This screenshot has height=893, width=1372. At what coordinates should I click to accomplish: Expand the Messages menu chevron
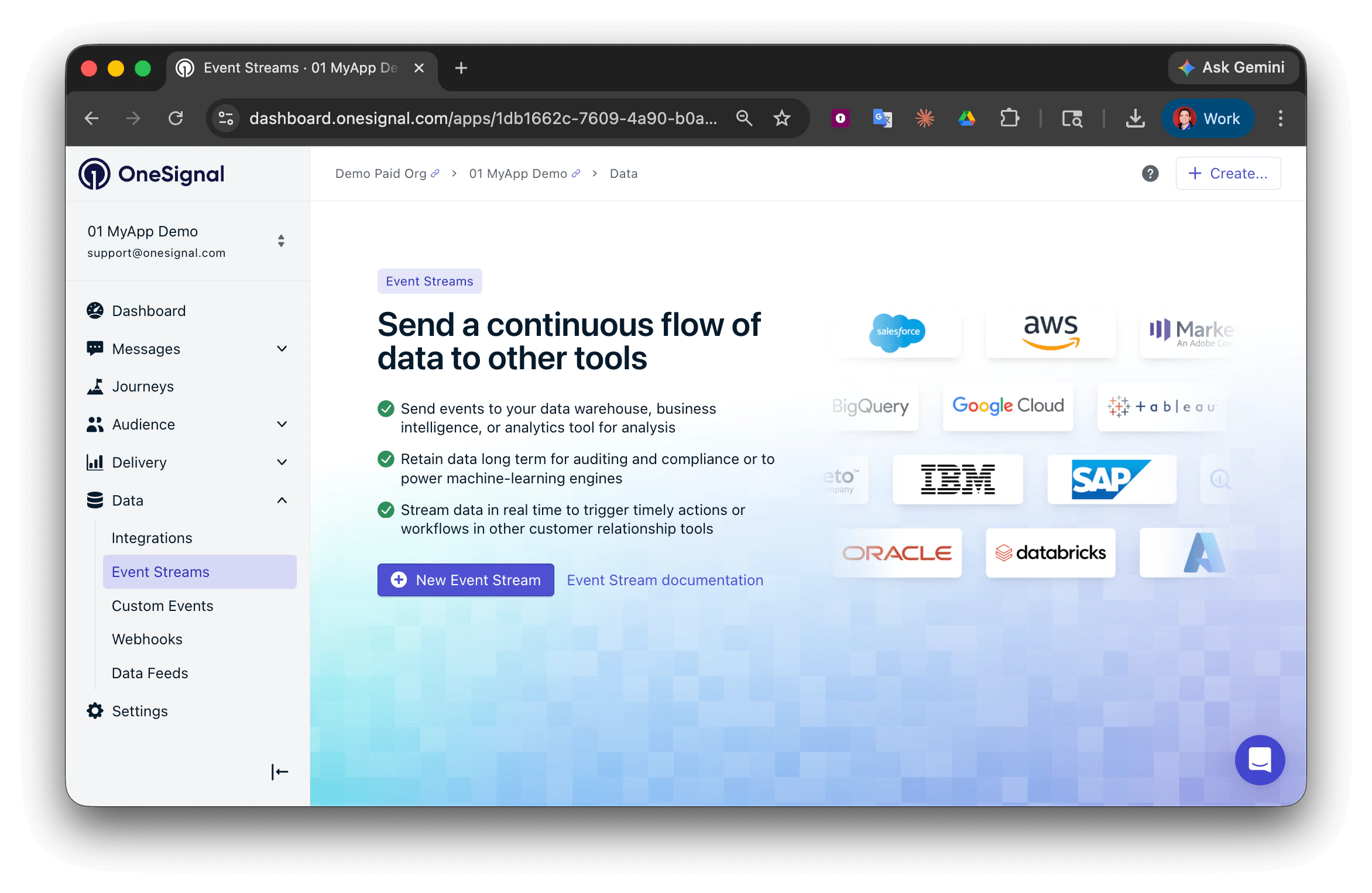(282, 349)
